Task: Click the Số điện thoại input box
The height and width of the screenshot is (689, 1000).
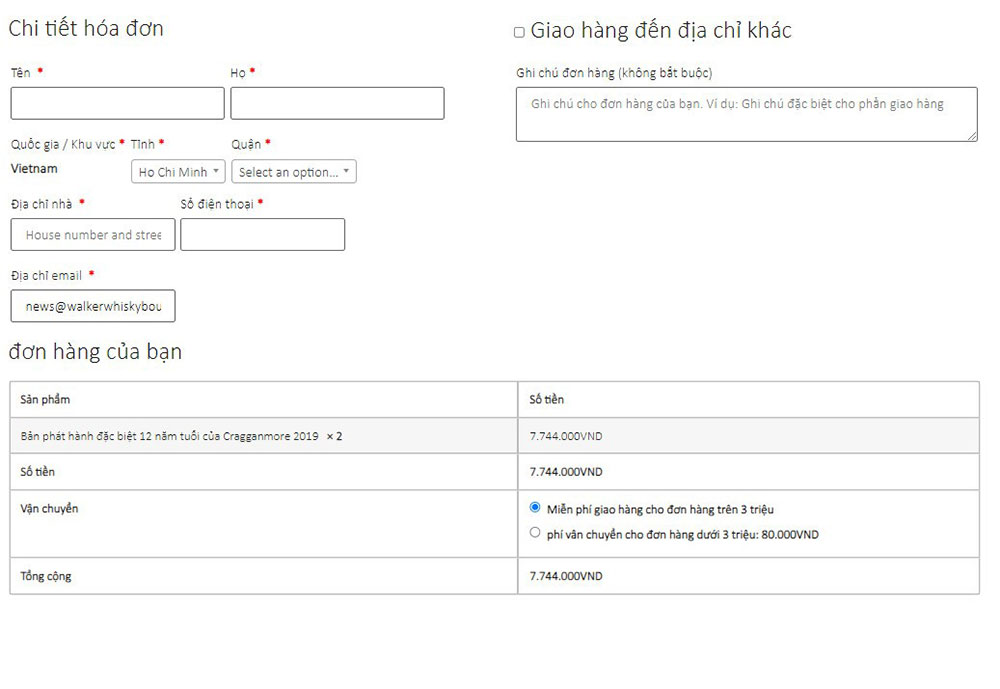Action: click(x=262, y=235)
